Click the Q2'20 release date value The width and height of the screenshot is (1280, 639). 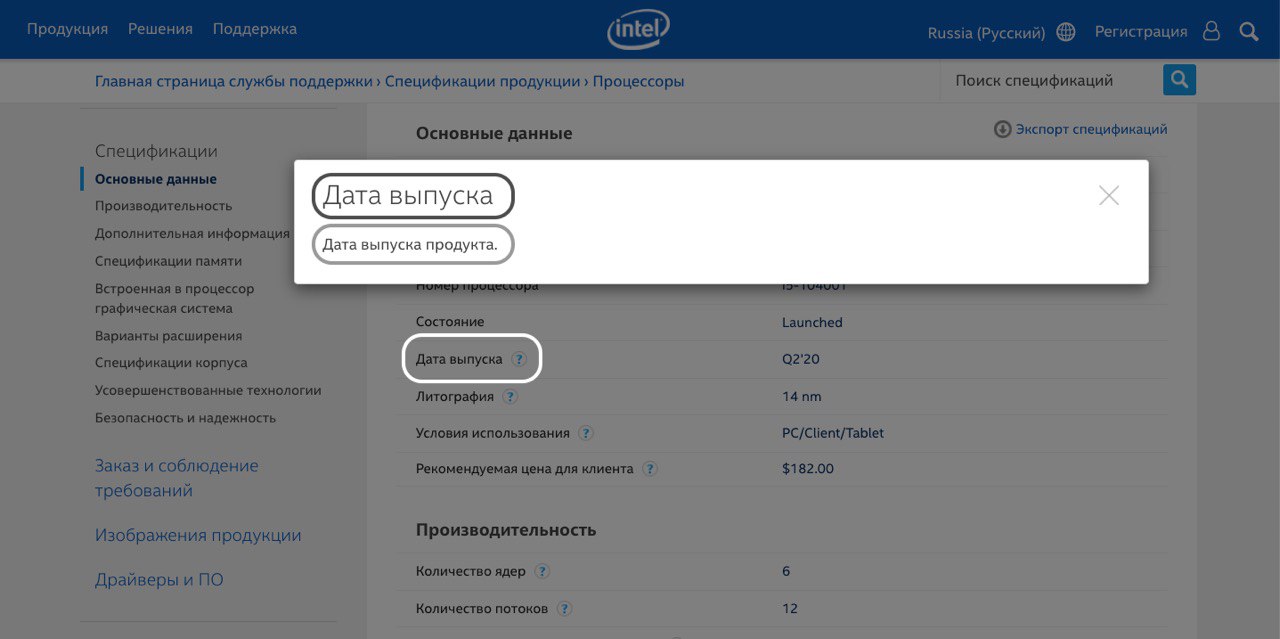click(x=801, y=359)
